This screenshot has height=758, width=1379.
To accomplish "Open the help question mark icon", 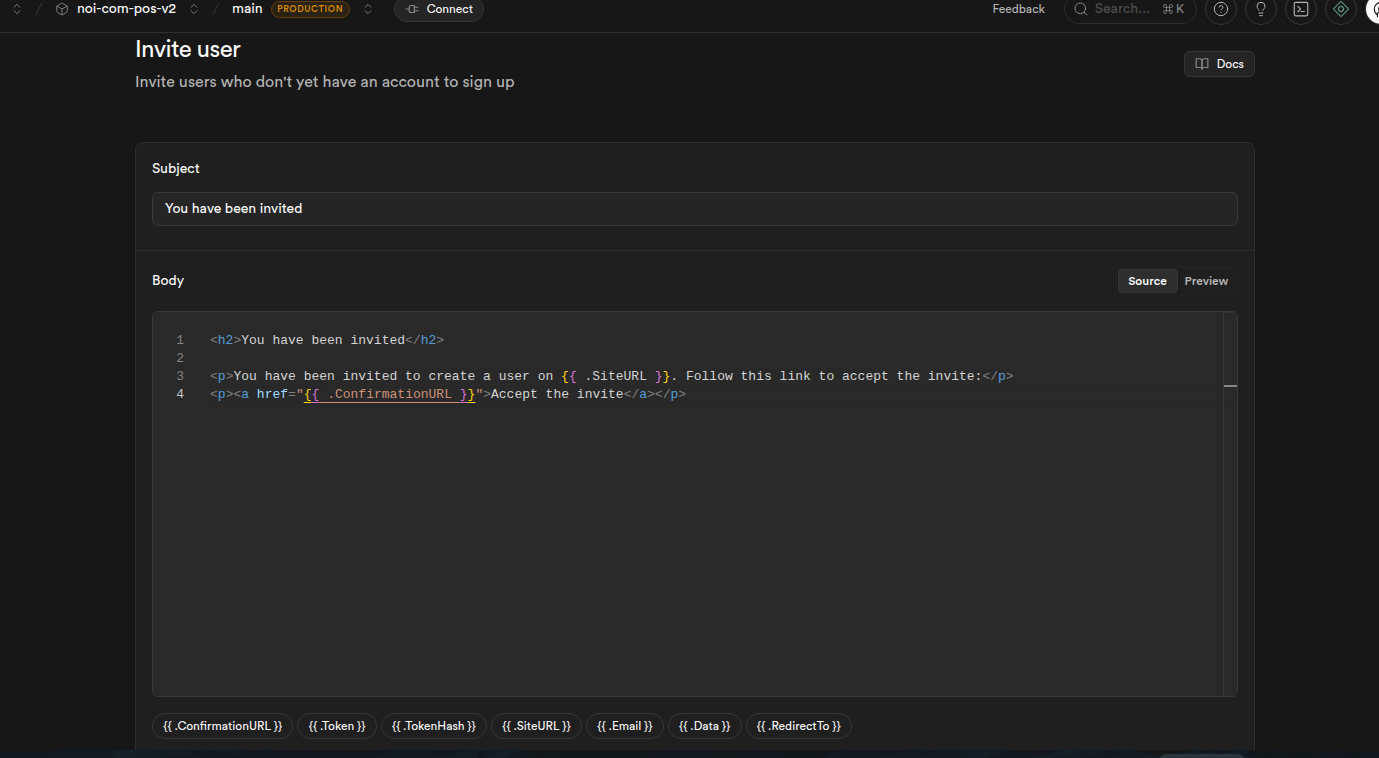I will tap(1220, 9).
